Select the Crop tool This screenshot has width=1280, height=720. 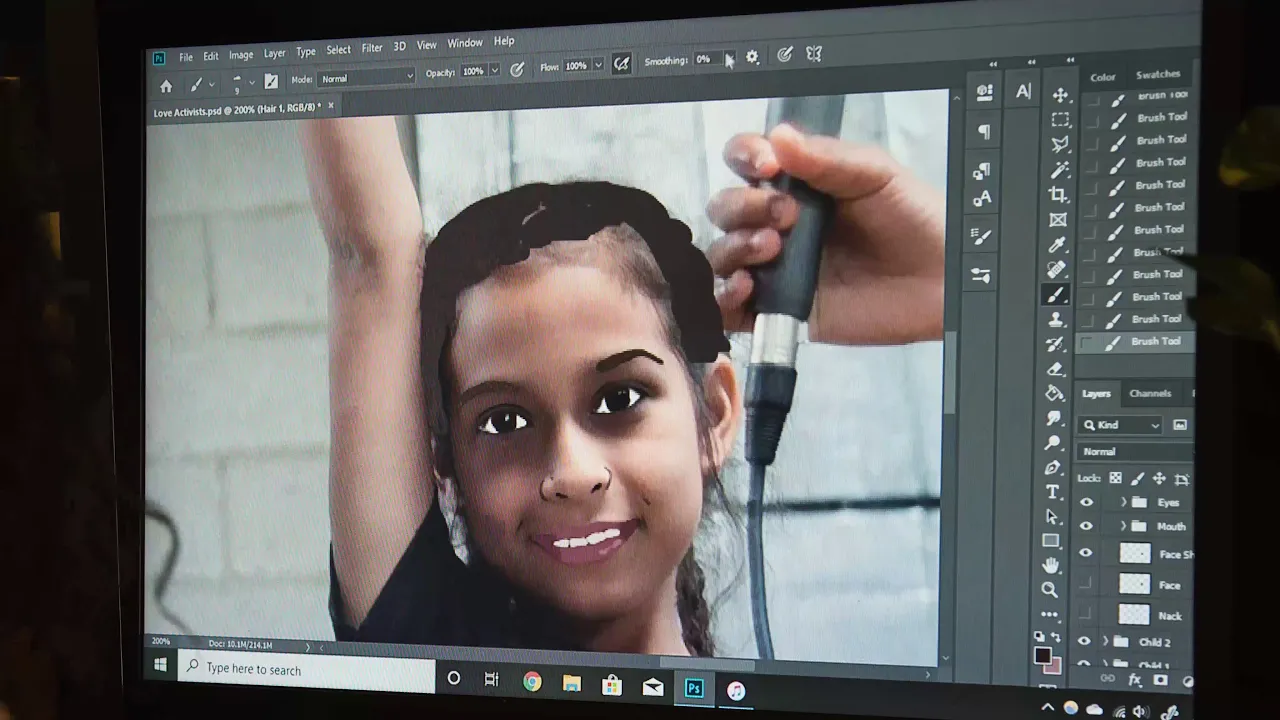point(1058,195)
